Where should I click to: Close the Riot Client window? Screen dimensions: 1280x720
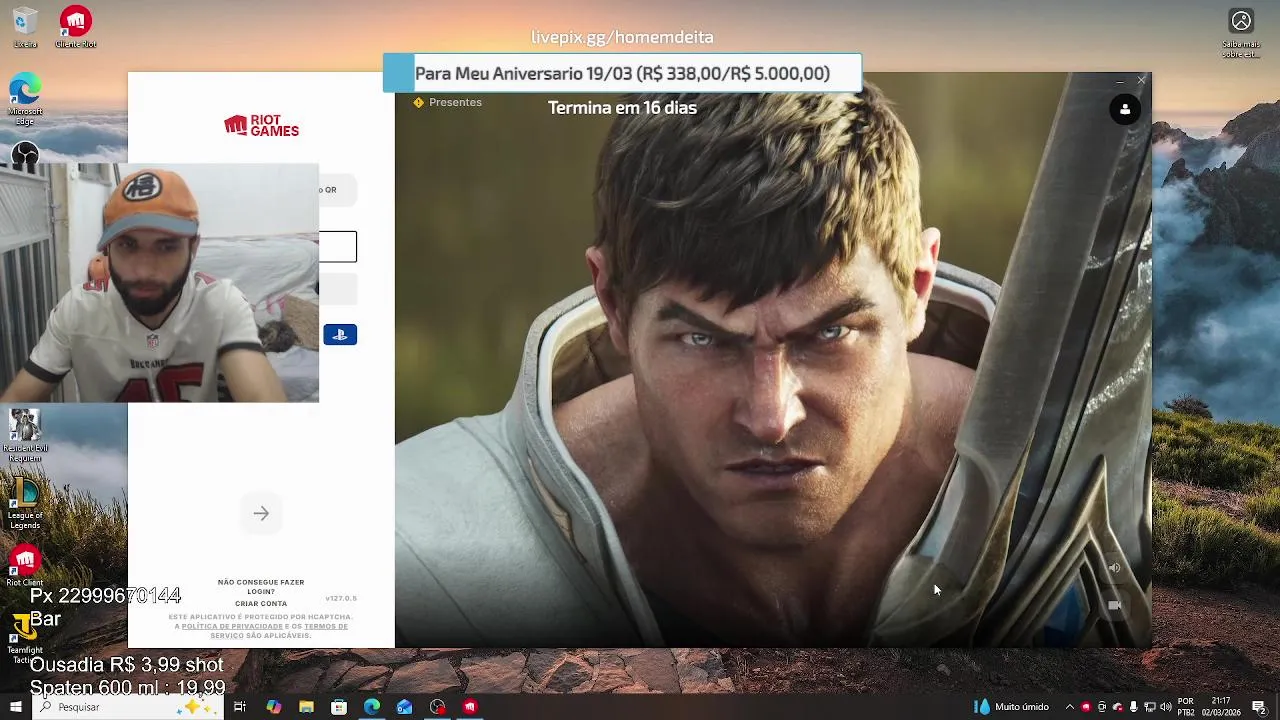point(1141,80)
